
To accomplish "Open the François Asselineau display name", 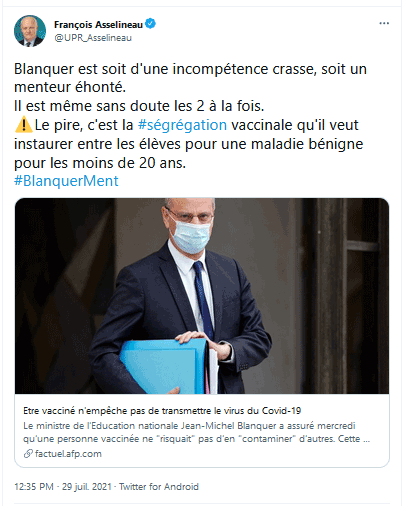I will (x=98, y=25).
